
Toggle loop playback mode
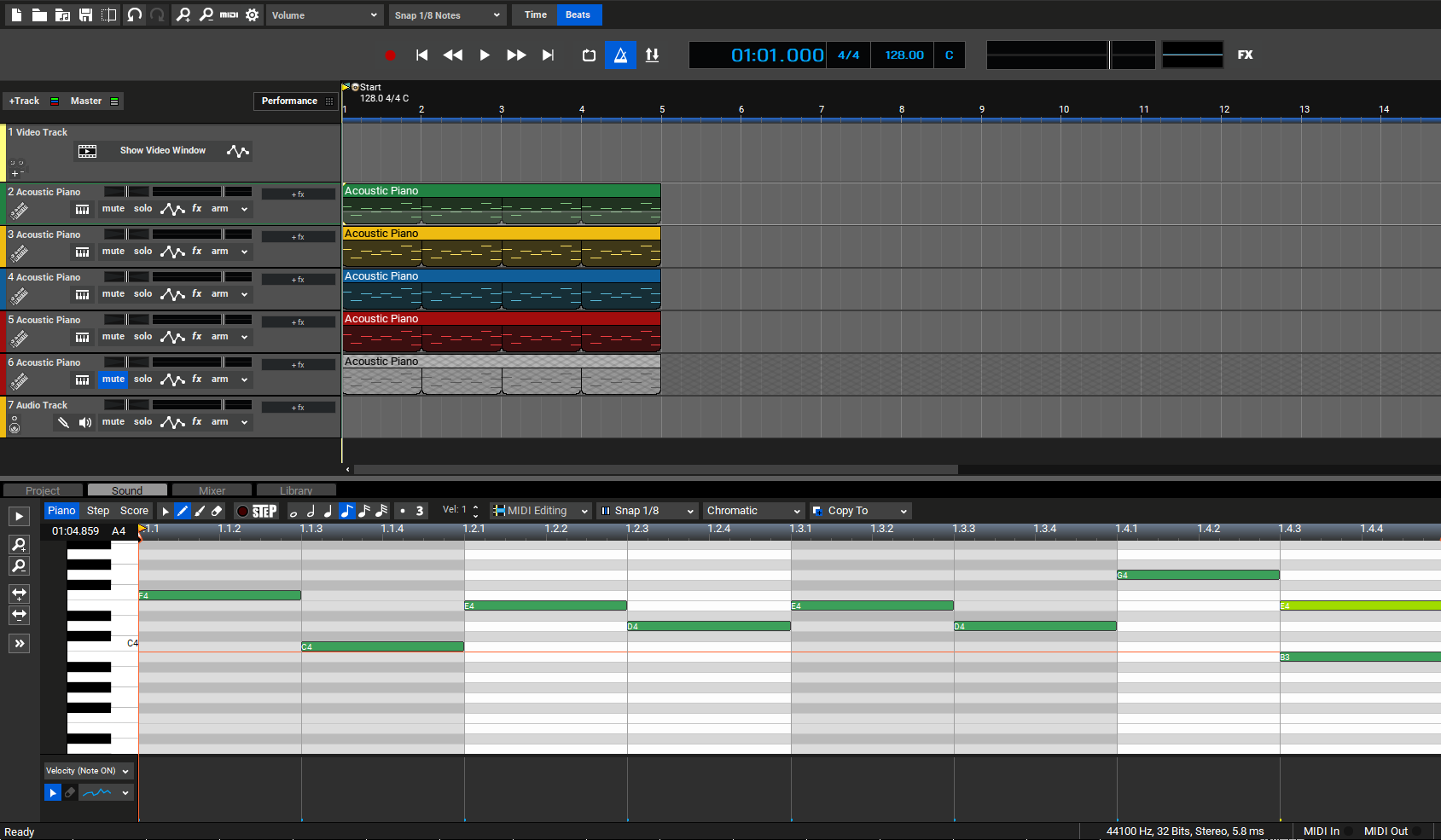pos(589,55)
